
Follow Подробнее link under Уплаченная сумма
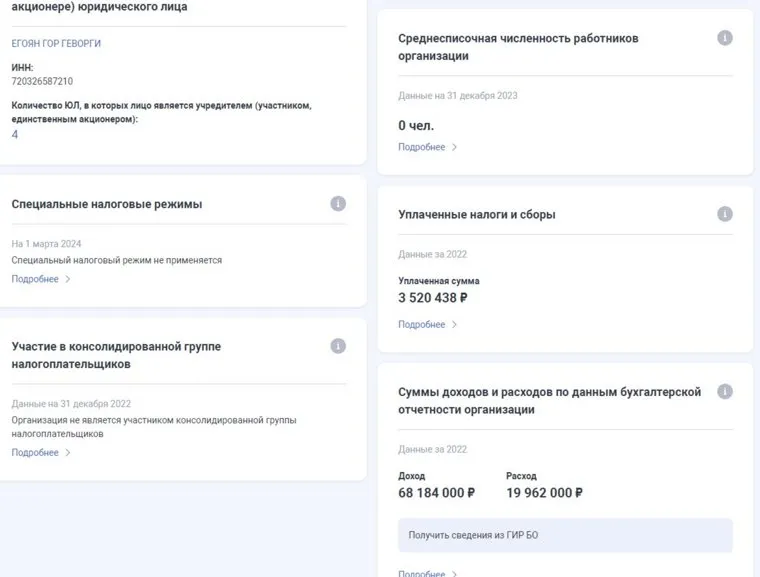(421, 325)
